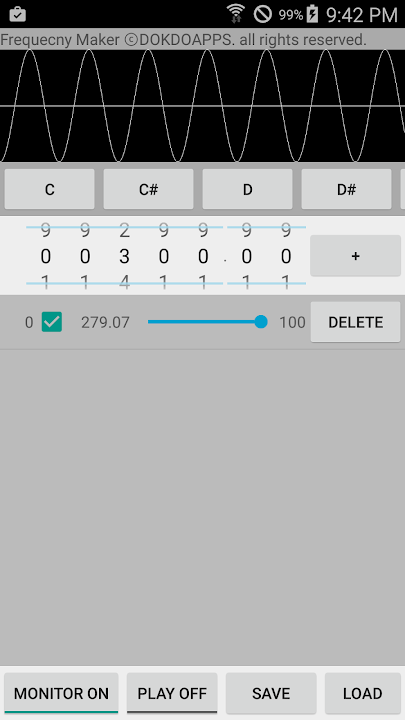This screenshot has width=405, height=720.
Task: Uncheck the 279.07 frequency checkbox
Action: point(52,322)
